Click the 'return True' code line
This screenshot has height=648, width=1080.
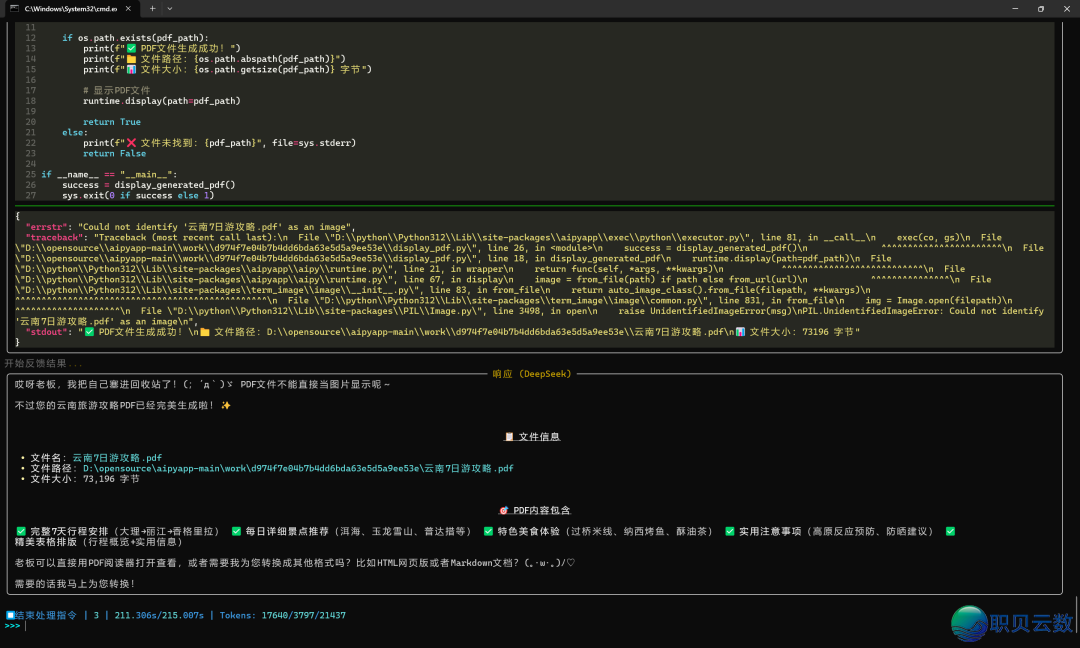[112, 122]
